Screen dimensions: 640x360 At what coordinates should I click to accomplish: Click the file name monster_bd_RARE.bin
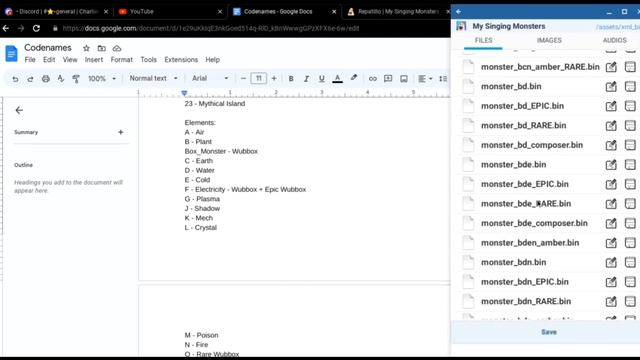tap(523, 125)
